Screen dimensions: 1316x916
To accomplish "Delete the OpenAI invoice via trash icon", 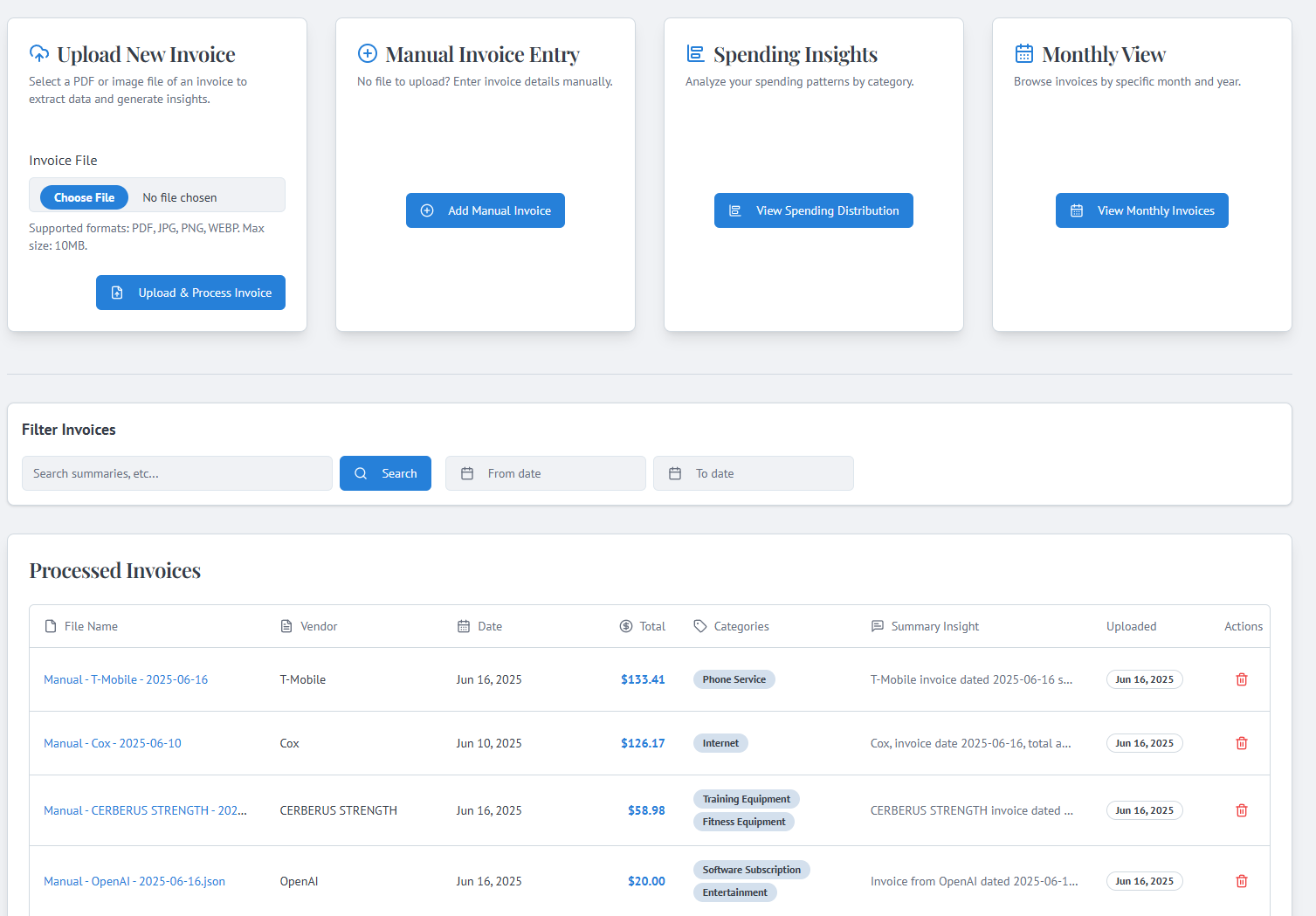I will [x=1242, y=881].
